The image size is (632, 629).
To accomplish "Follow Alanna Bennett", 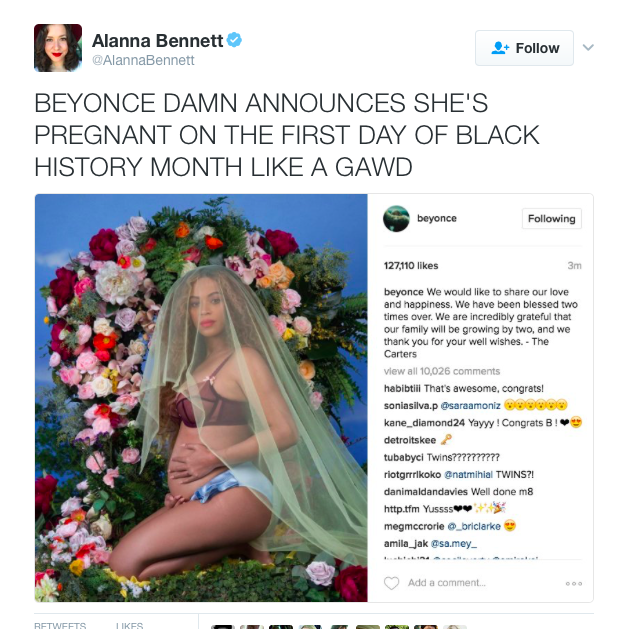I will pyautogui.click(x=524, y=48).
